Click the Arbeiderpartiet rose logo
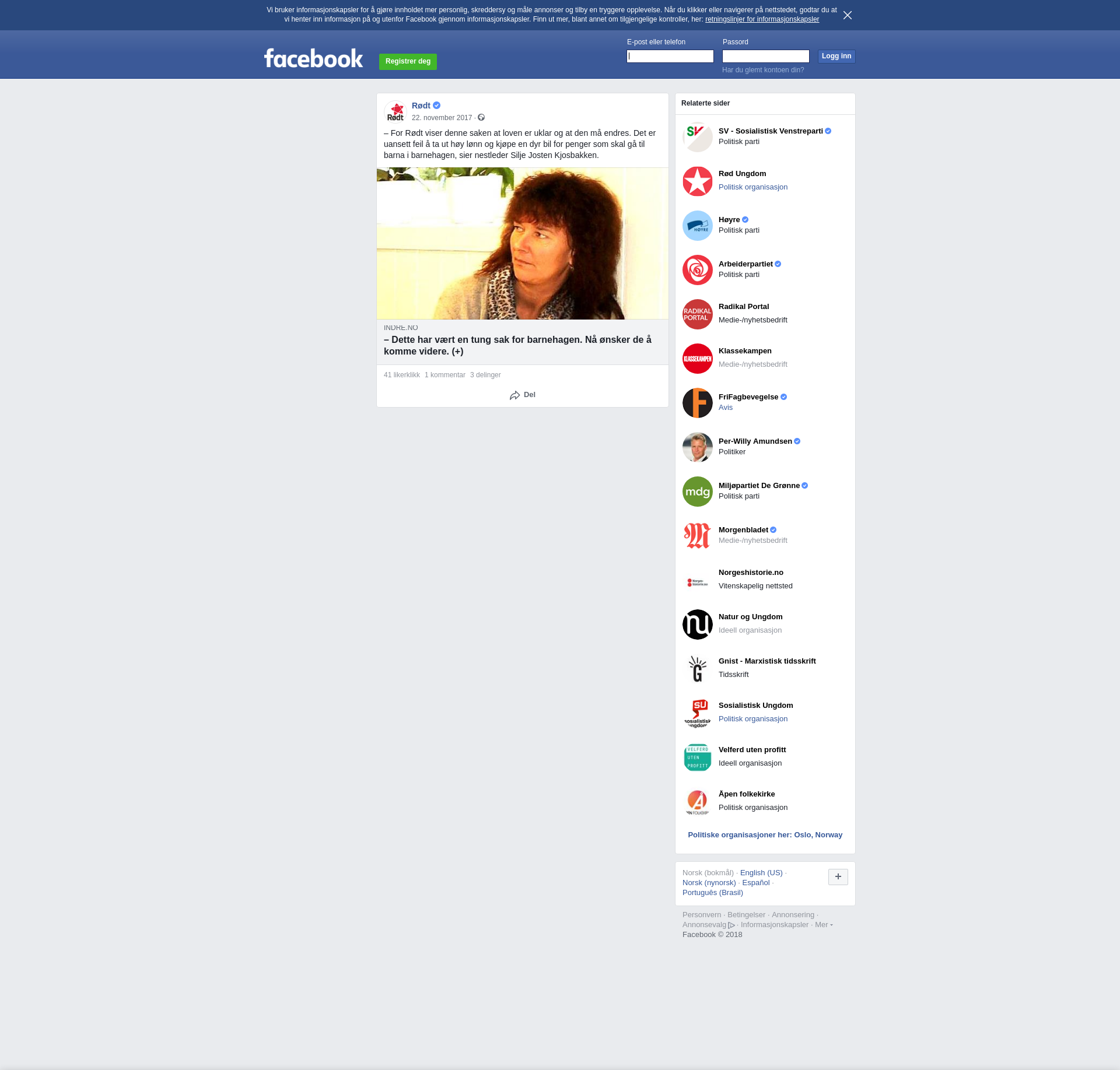 coord(697,270)
